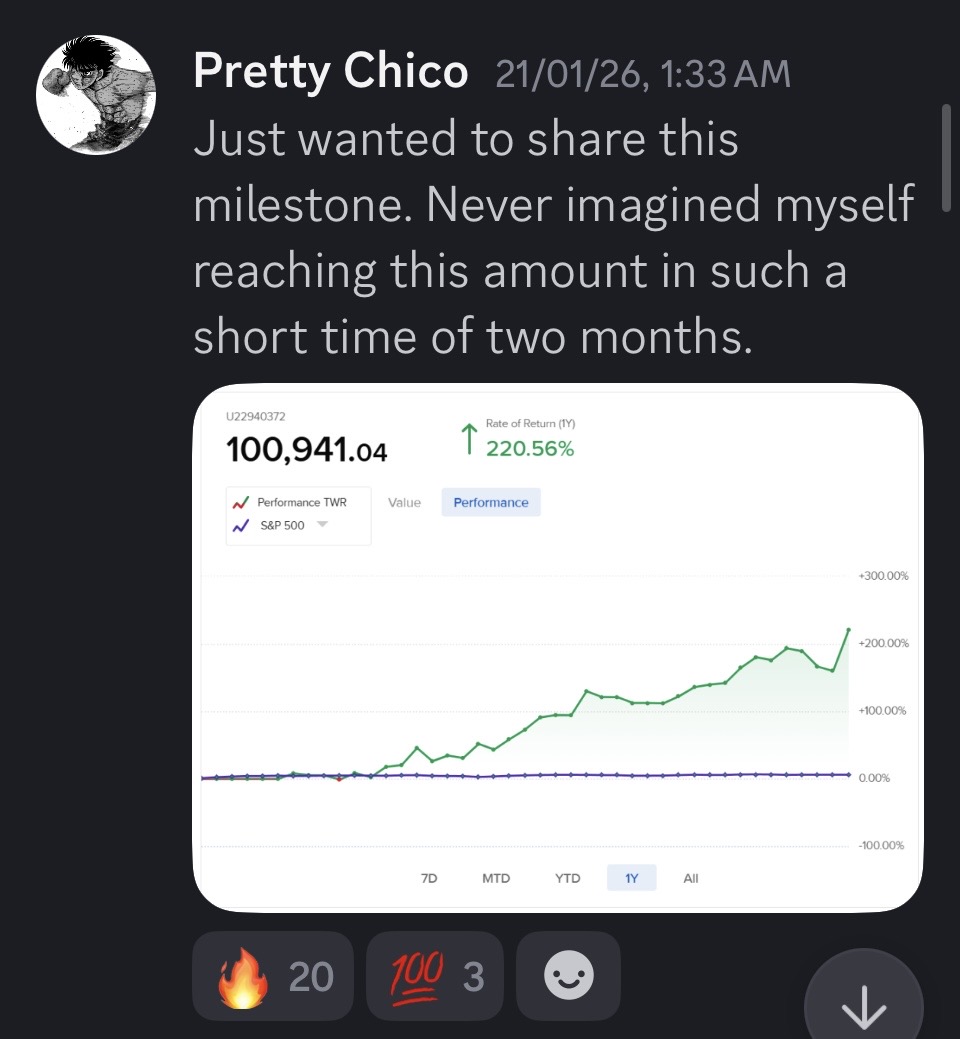Click the Performance TWR legend line icon

[x=240, y=503]
